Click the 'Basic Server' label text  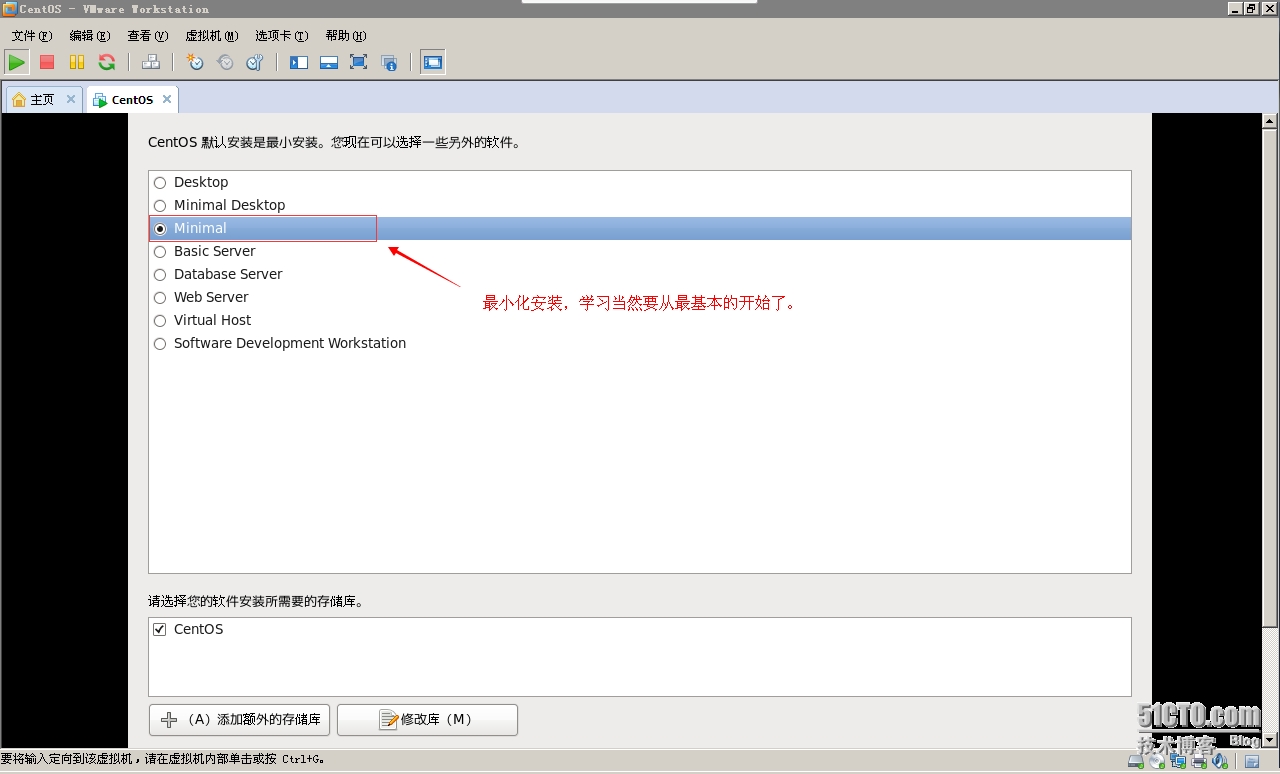214,251
